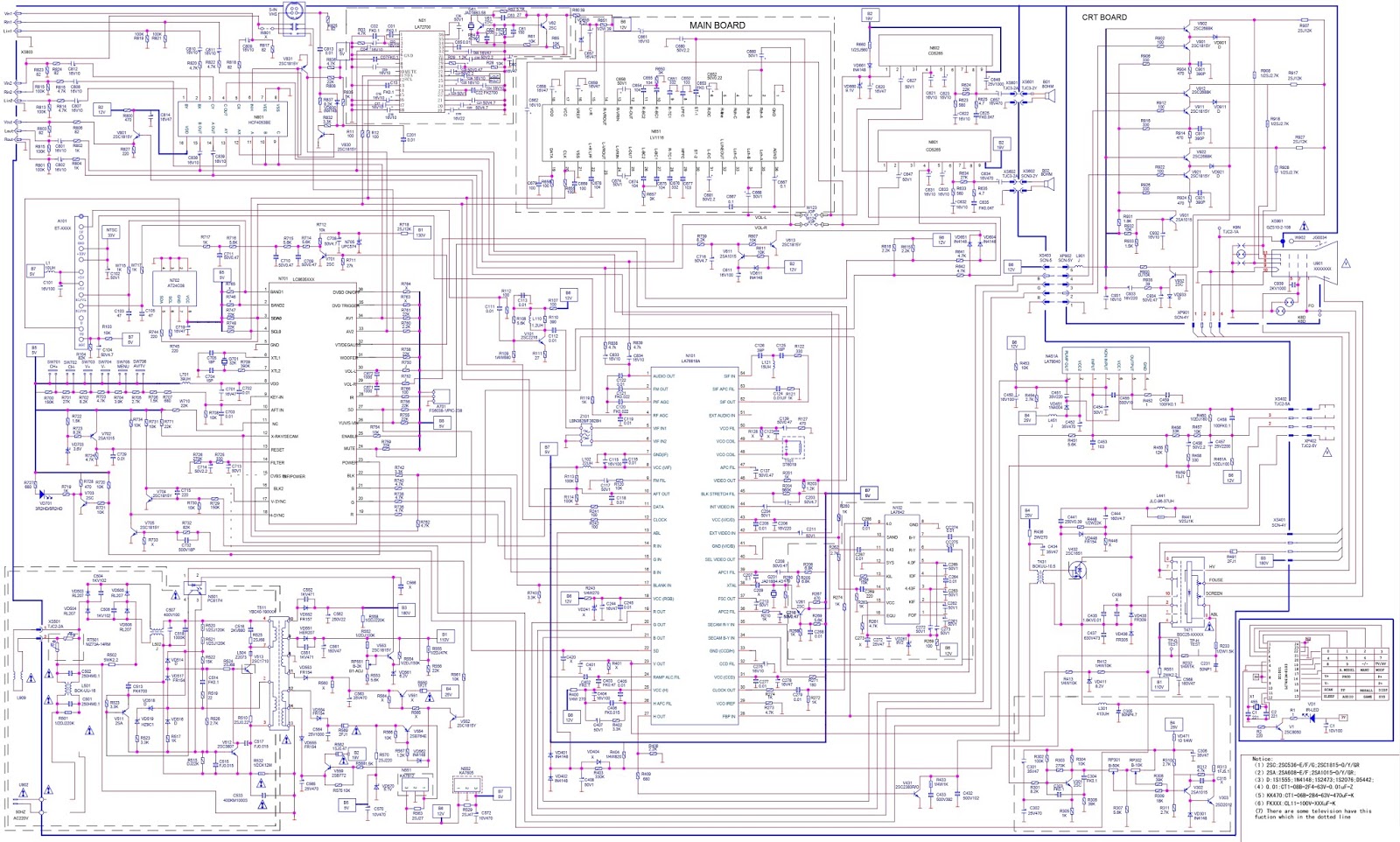The height and width of the screenshot is (842, 1400).
Task: Click the XTAL pin label on N101
Action: [x=731, y=586]
